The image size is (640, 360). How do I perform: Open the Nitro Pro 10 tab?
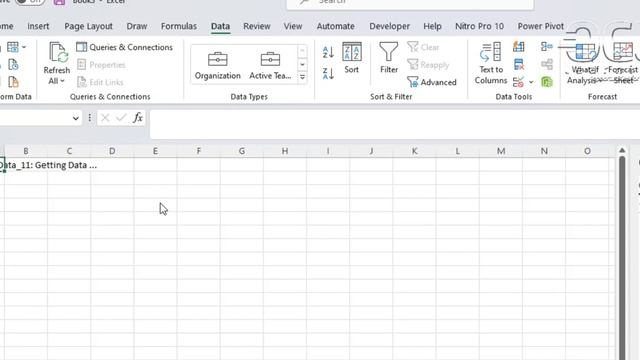[479, 26]
